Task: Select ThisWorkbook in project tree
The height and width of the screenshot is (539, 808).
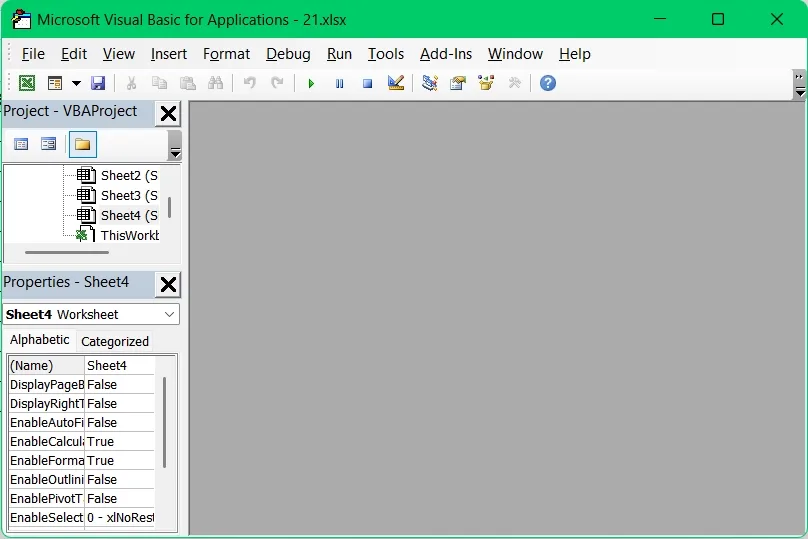Action: point(130,235)
